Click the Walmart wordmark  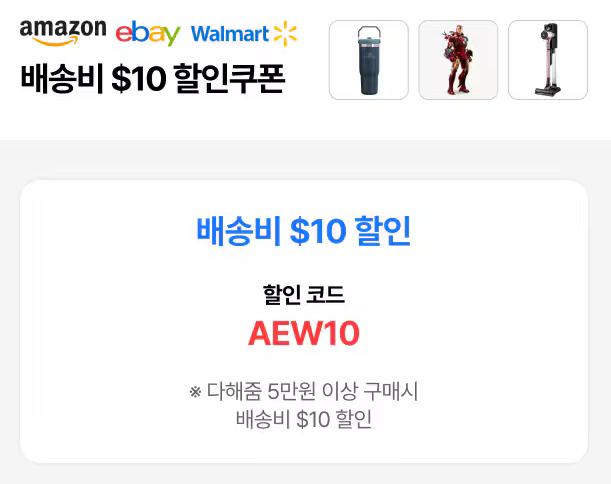229,34
